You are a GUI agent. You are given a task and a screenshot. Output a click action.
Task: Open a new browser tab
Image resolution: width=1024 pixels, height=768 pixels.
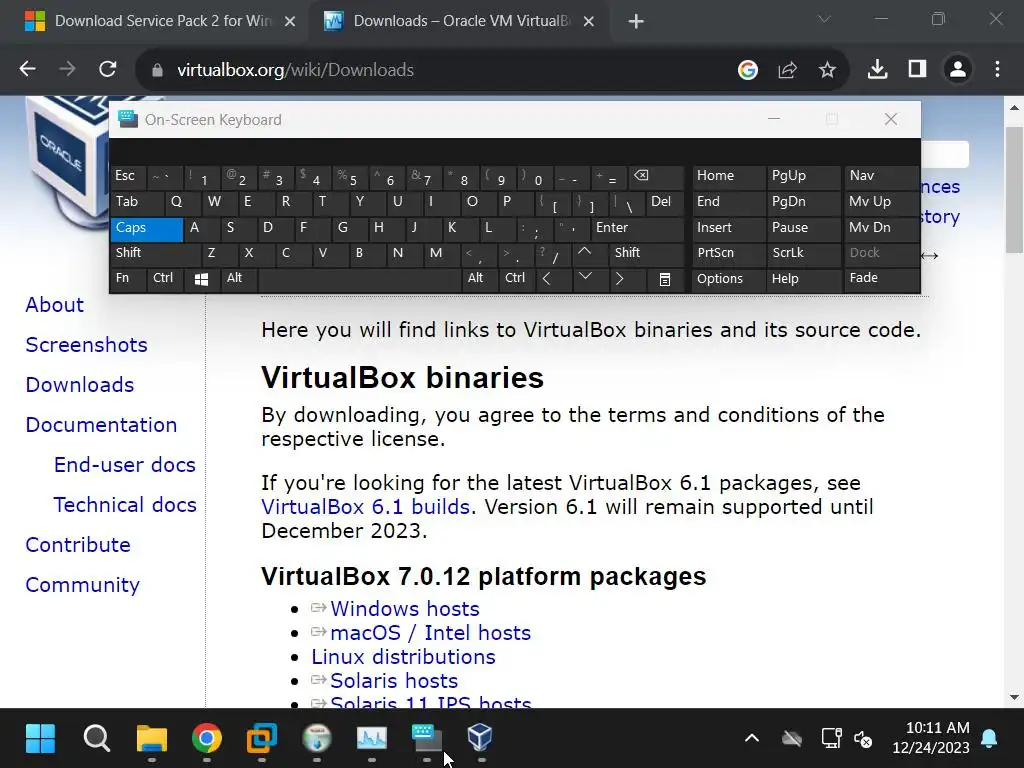pos(635,22)
